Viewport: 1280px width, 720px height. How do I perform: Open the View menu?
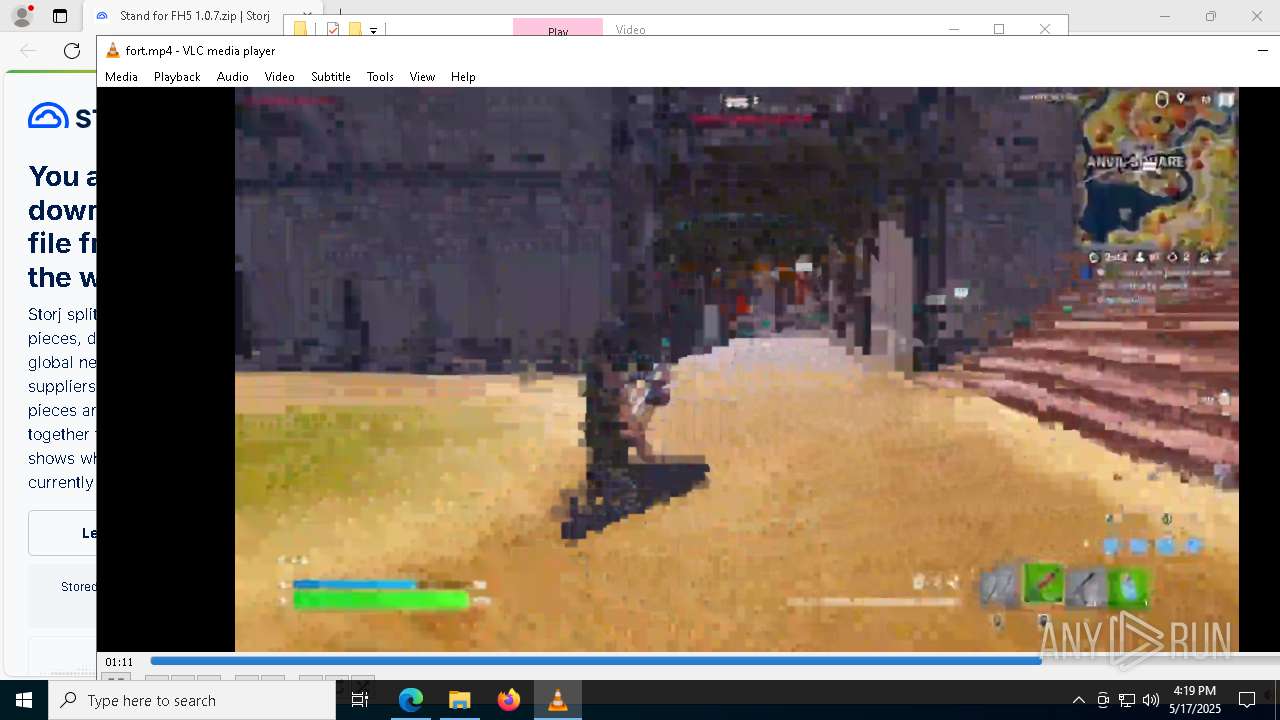coord(422,77)
